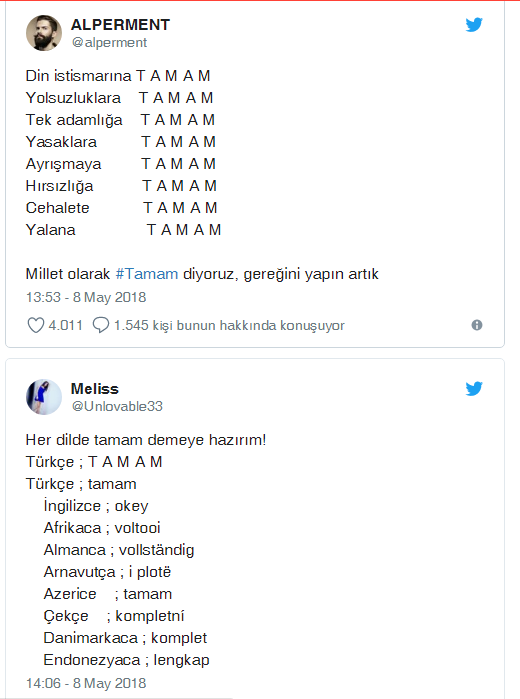The image size is (520, 699).
Task: Open the 14:06 - 8 May 2018 timestamp
Action: point(86,683)
